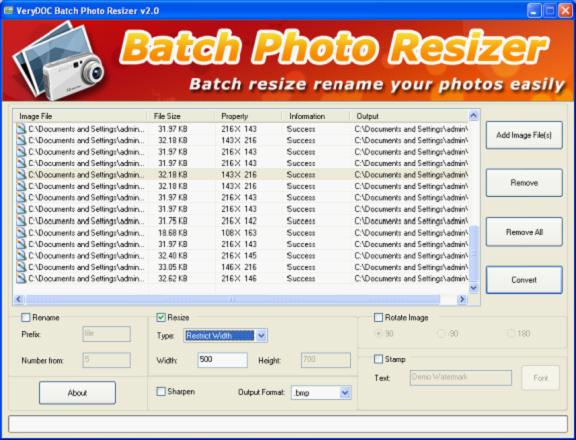Sort by the Image File column header
Viewport: 576px width, 440px height.
click(80, 116)
